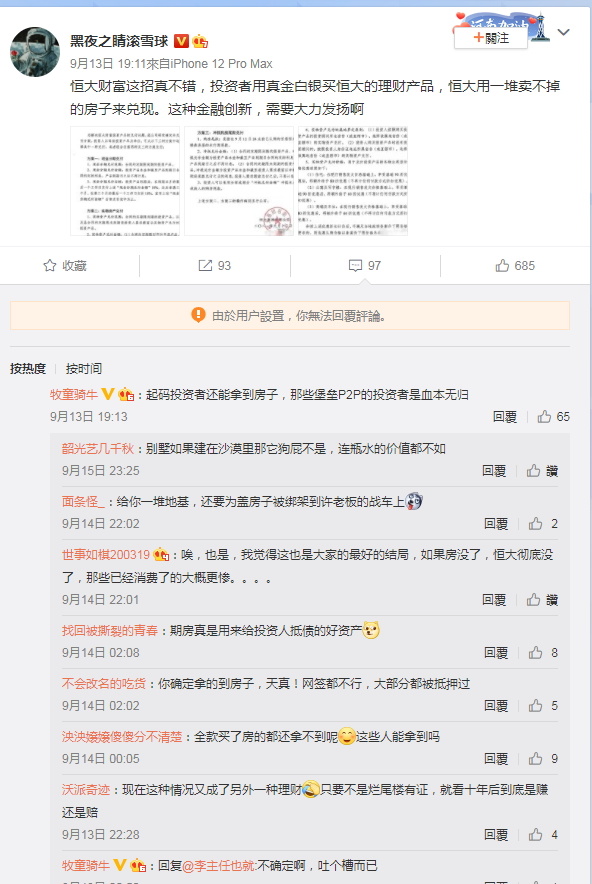Click the orange verified V badge
This screenshot has width=592, height=884.
pyautogui.click(x=181, y=41)
